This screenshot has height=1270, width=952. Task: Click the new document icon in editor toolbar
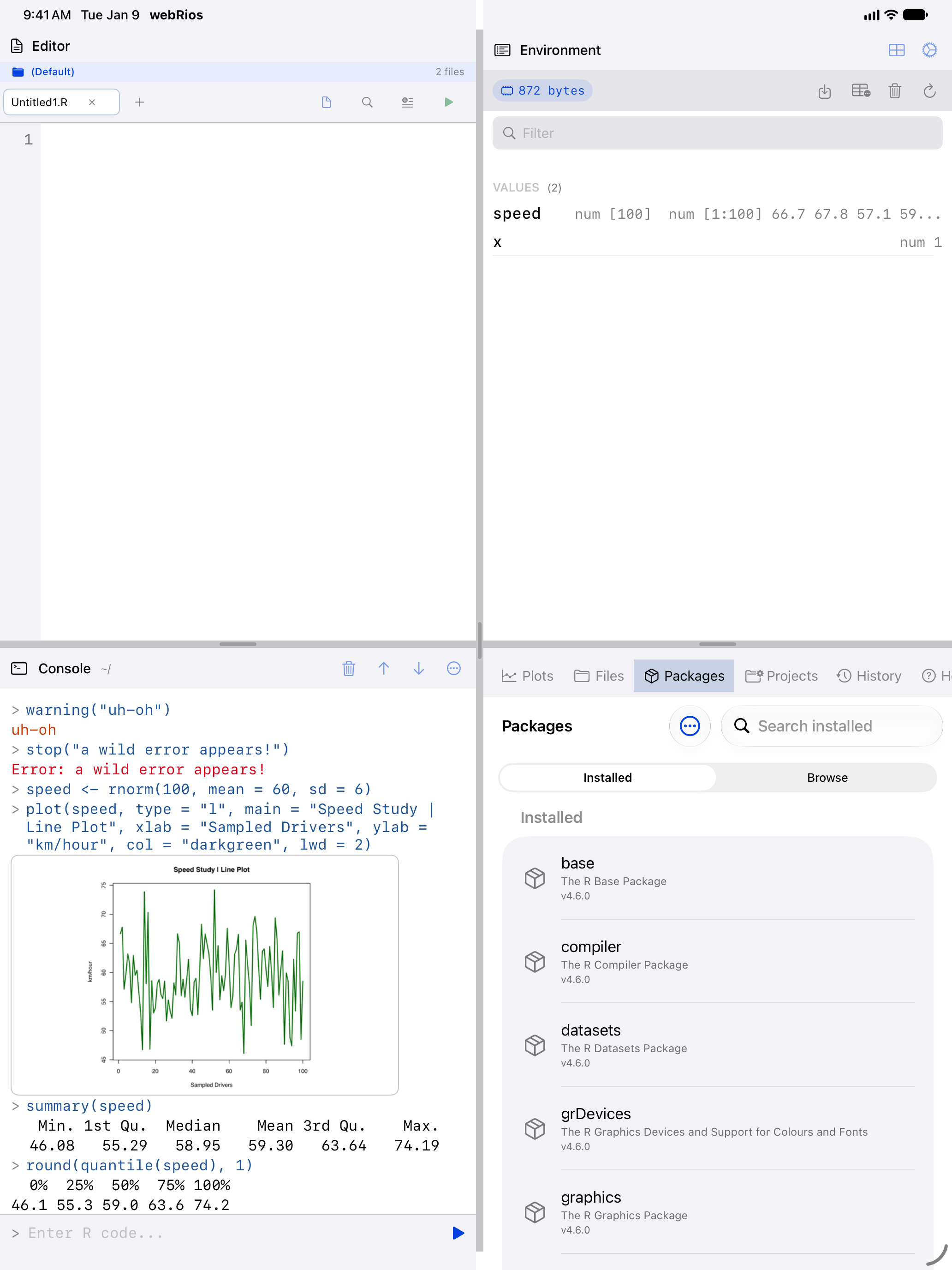click(327, 102)
